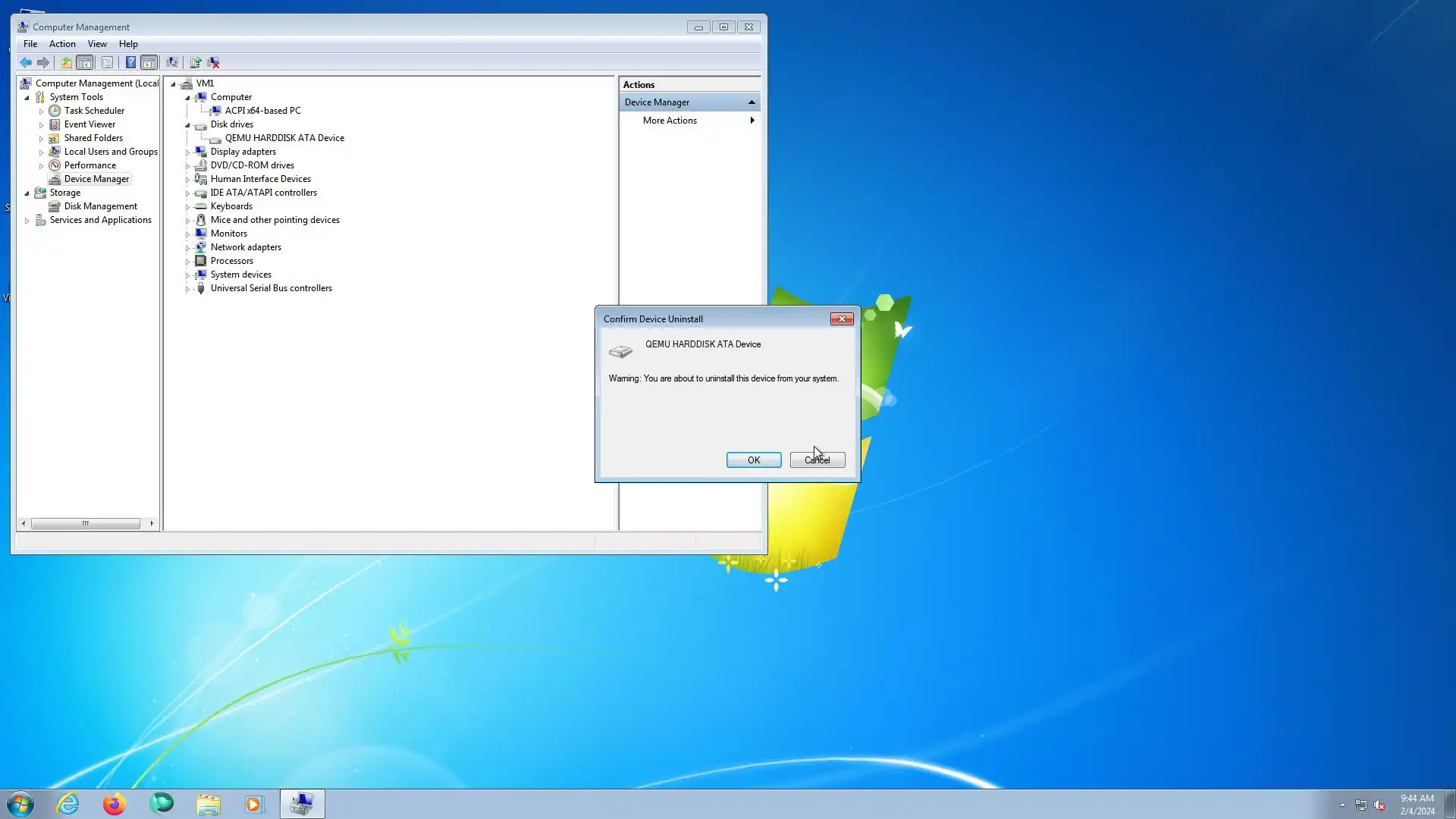
Task: Open the Action menu
Action: point(62,44)
